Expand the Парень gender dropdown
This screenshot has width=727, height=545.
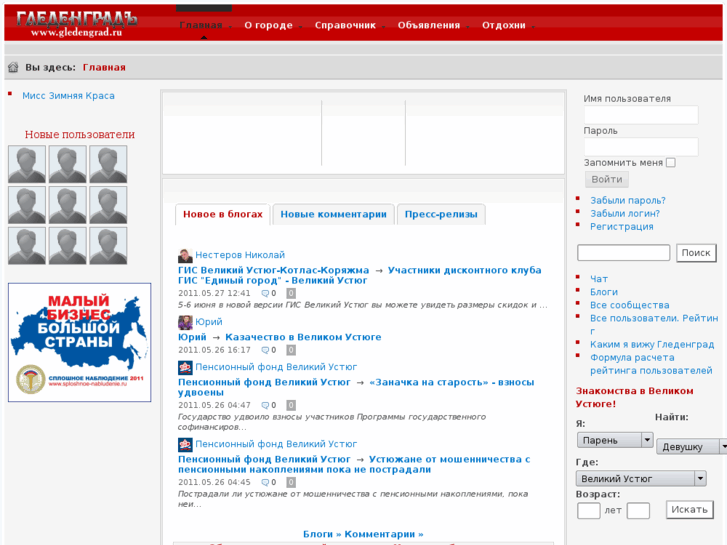(647, 440)
